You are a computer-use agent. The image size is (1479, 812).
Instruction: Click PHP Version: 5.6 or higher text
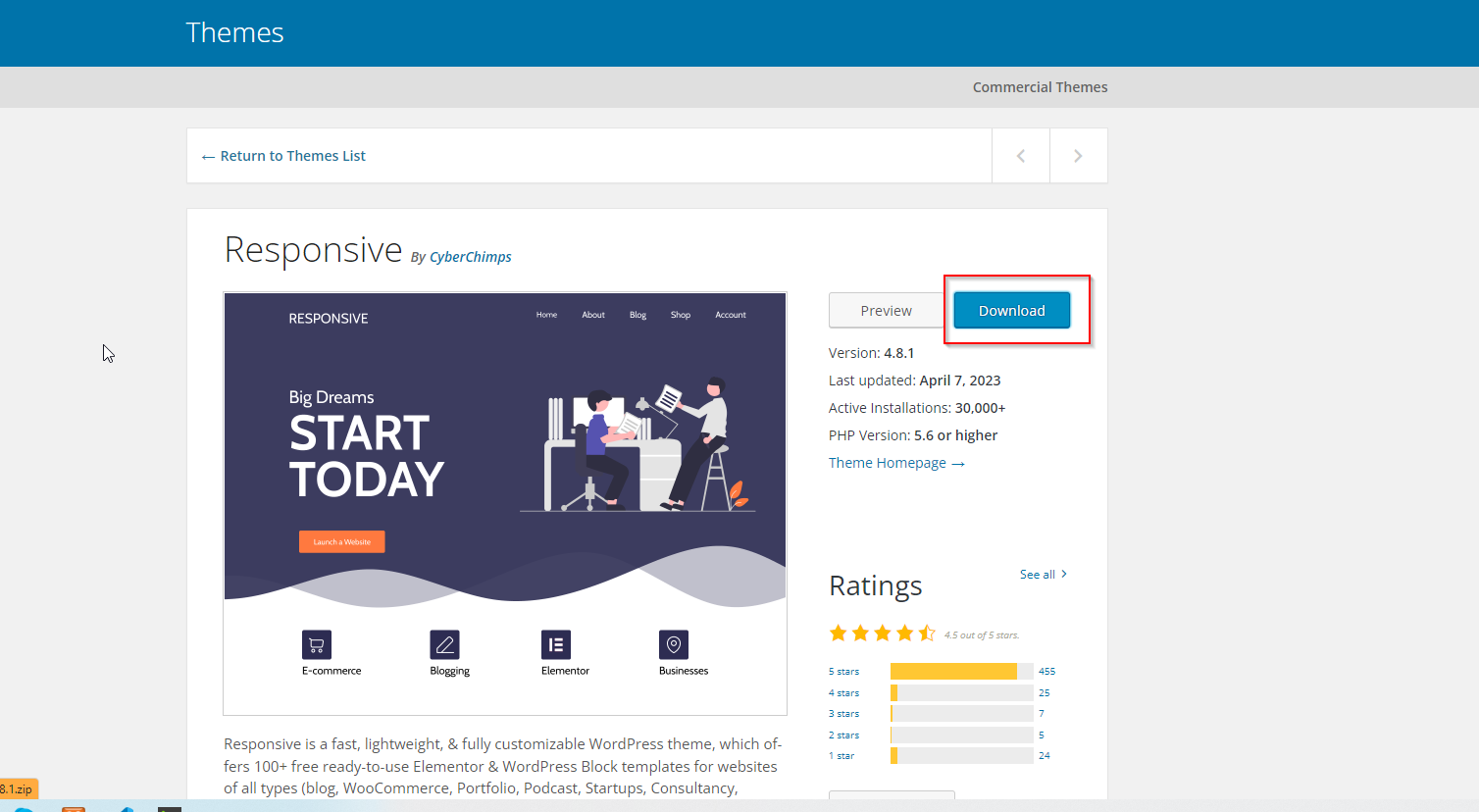click(913, 435)
